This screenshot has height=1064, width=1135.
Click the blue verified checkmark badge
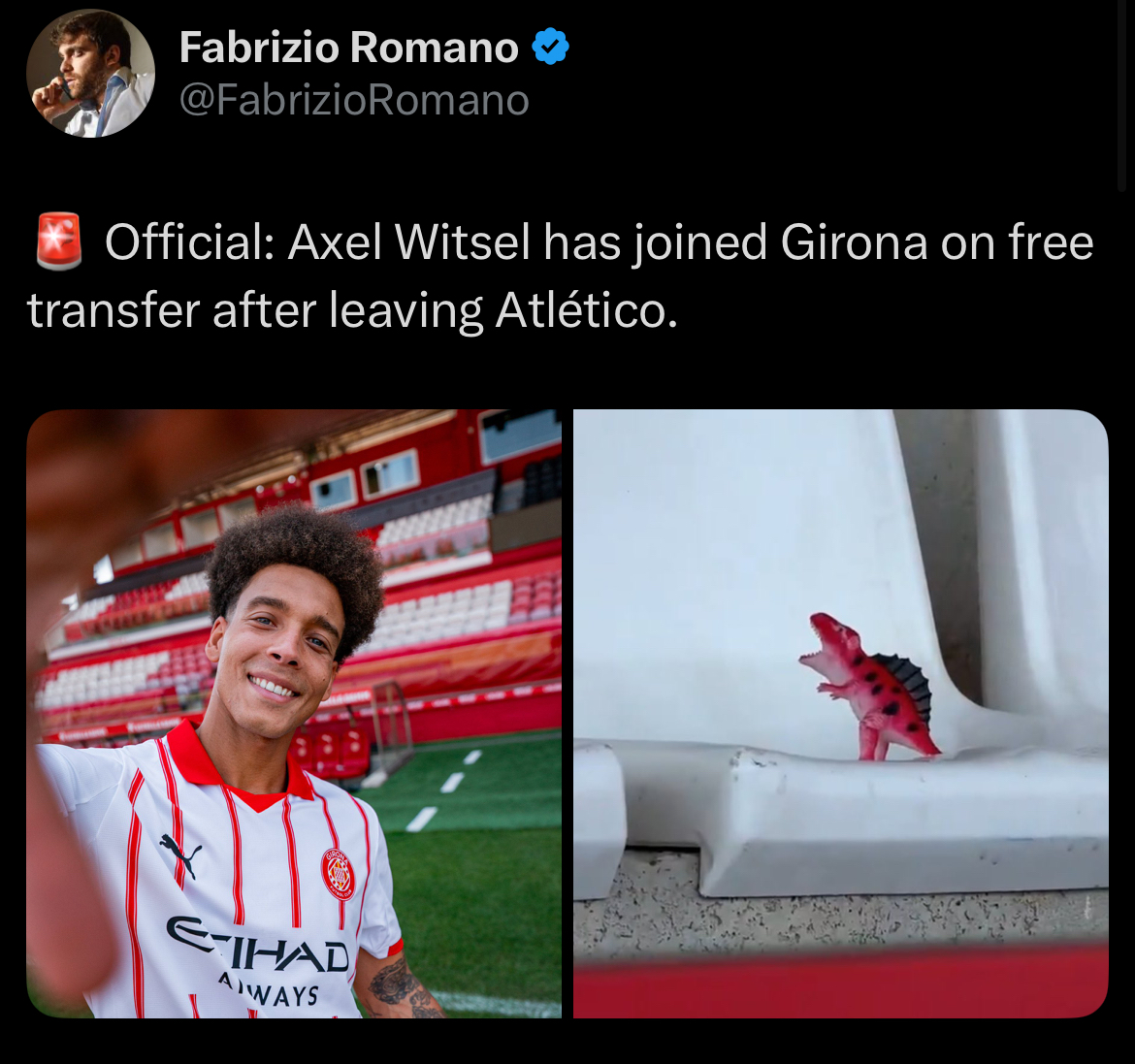click(550, 48)
